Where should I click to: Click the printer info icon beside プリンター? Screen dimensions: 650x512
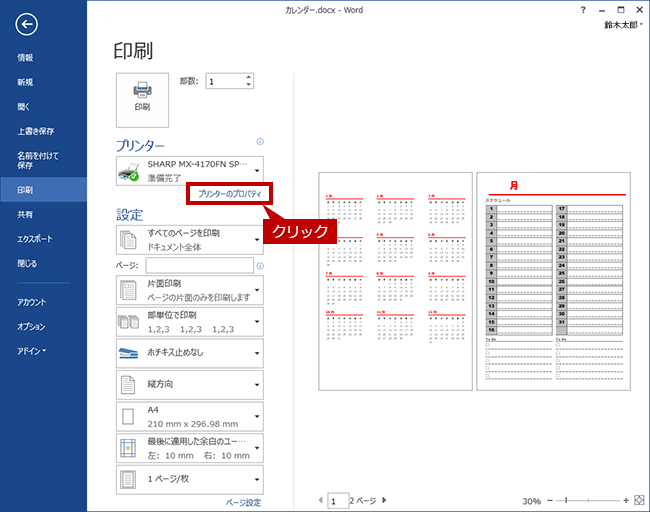click(260, 142)
